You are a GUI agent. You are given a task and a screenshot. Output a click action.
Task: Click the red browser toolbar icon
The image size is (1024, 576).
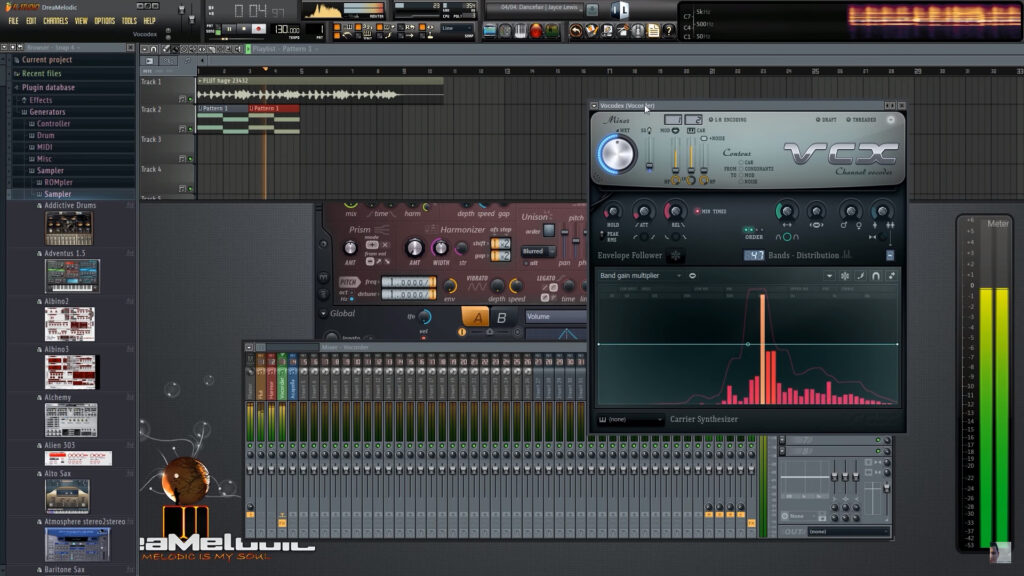pos(536,30)
